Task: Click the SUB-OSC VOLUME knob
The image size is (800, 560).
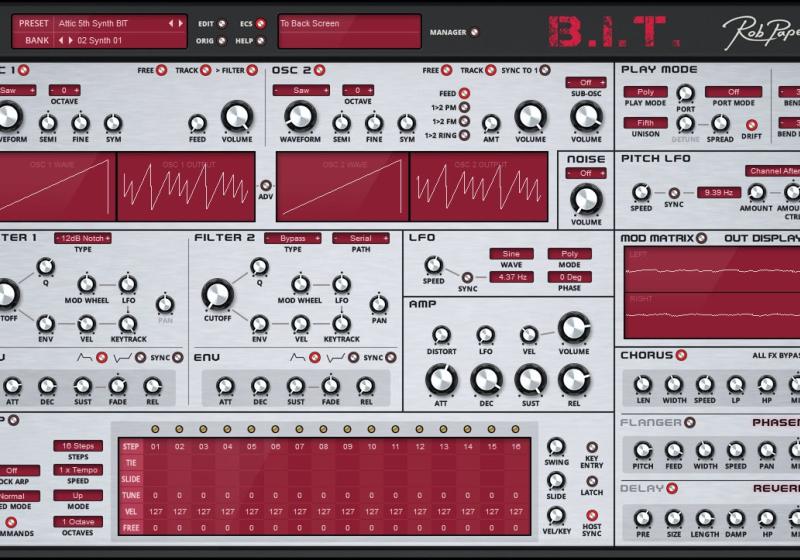Action: point(586,116)
